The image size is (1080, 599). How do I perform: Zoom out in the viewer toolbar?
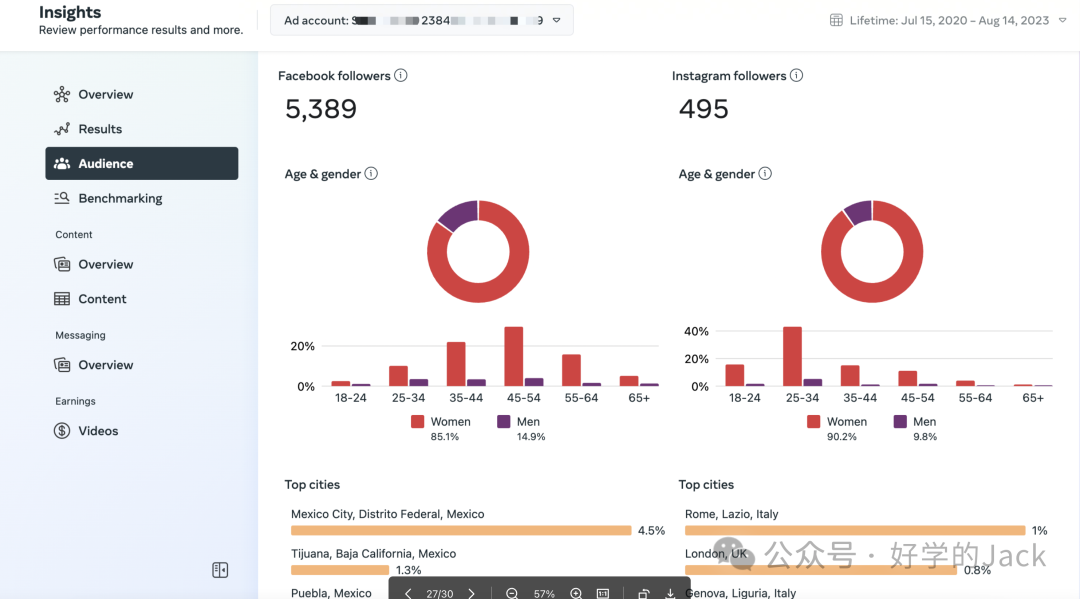(x=512, y=593)
